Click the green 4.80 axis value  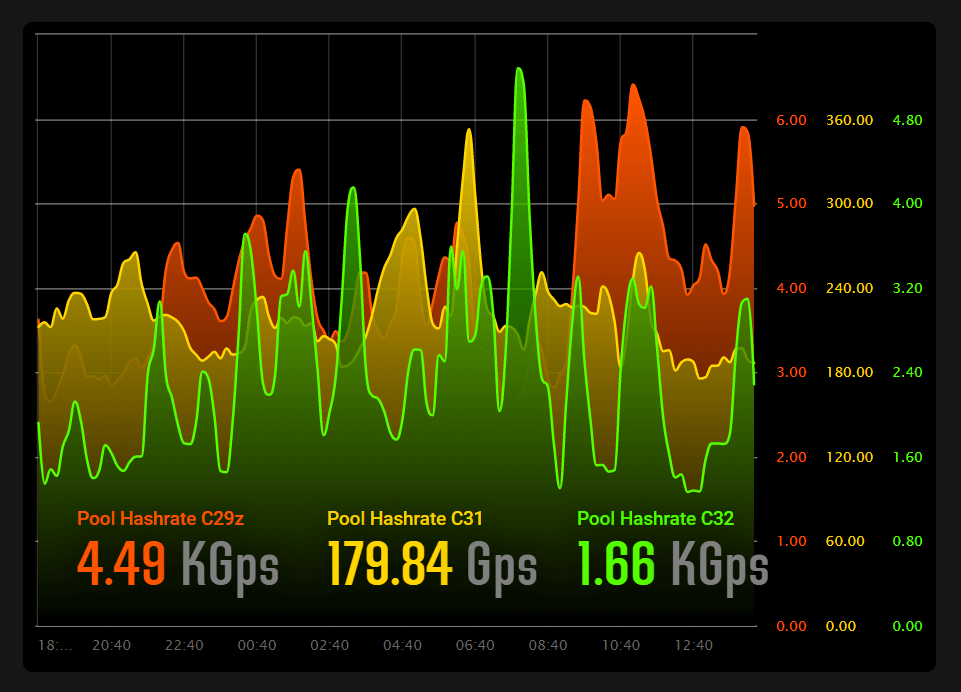coord(906,119)
